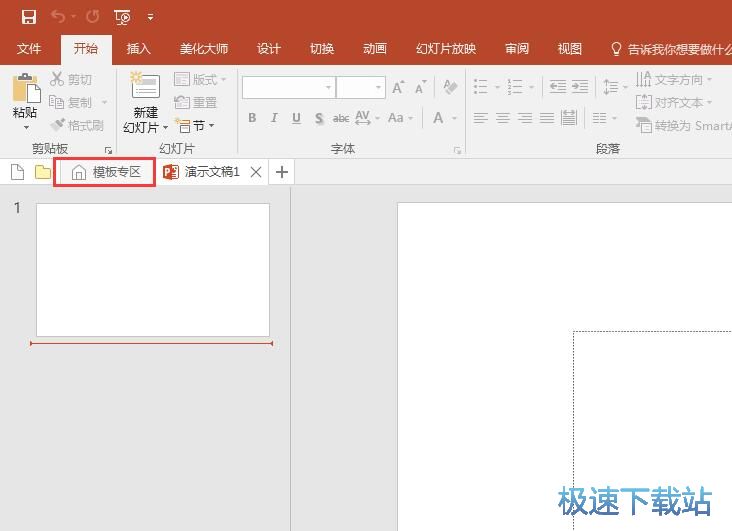Toggle text shadow formatting
The image size is (732, 531).
(x=319, y=118)
